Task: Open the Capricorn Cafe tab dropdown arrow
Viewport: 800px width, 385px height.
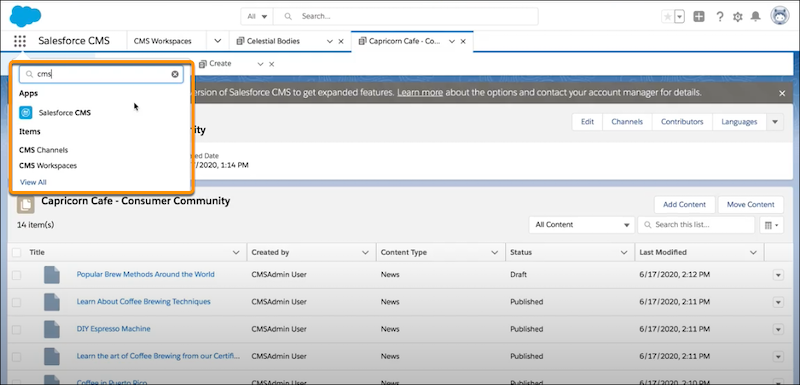Action: [452, 42]
